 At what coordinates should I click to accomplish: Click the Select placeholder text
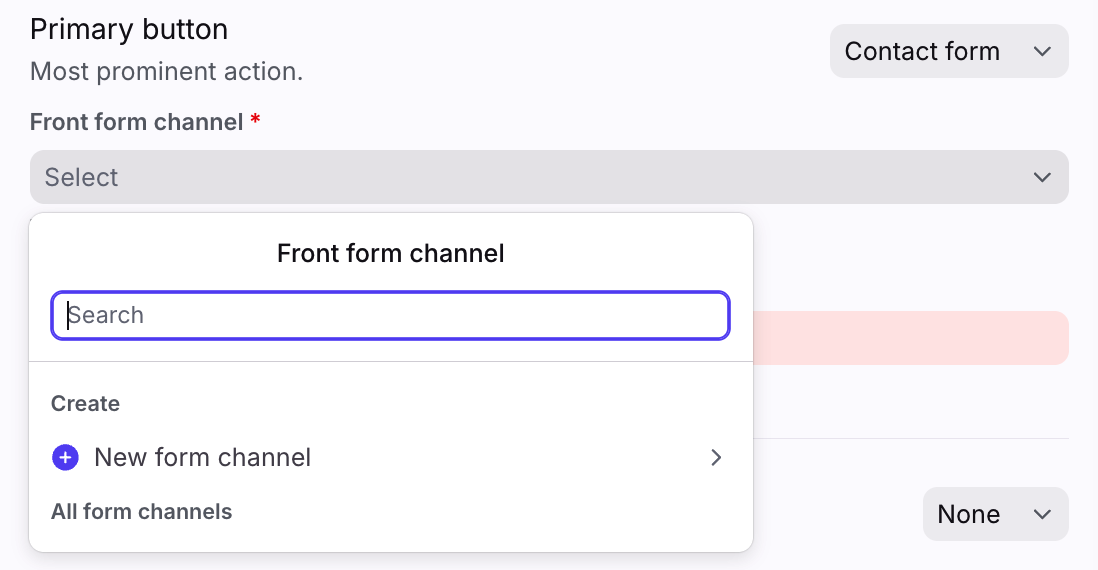click(82, 177)
